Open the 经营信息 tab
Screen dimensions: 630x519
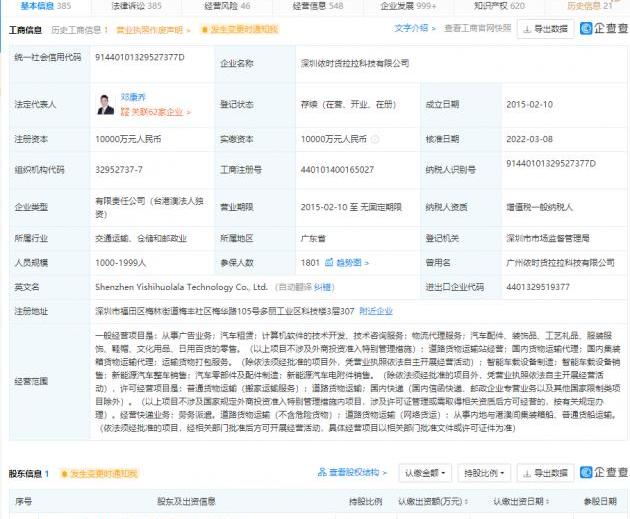[318, 6]
